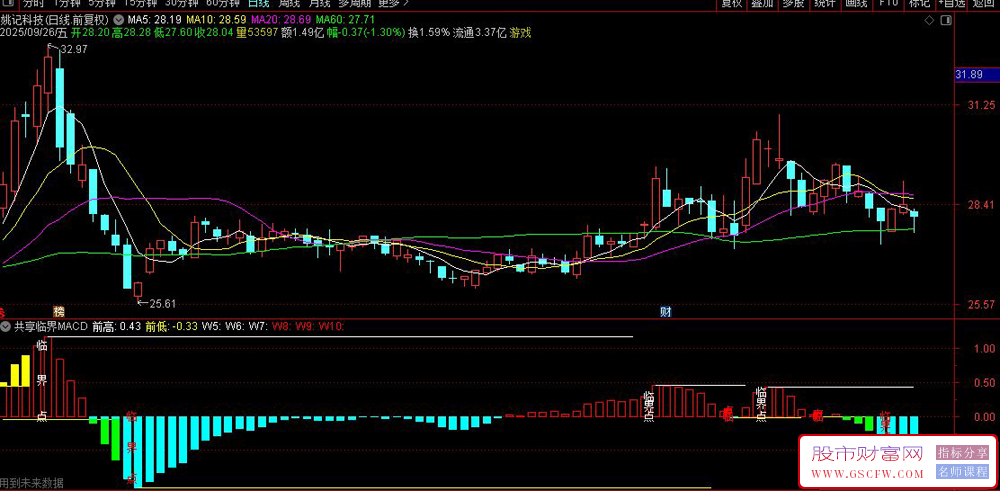Open the F10 company info
Screen dimensions: 1000x491
pos(888,3)
